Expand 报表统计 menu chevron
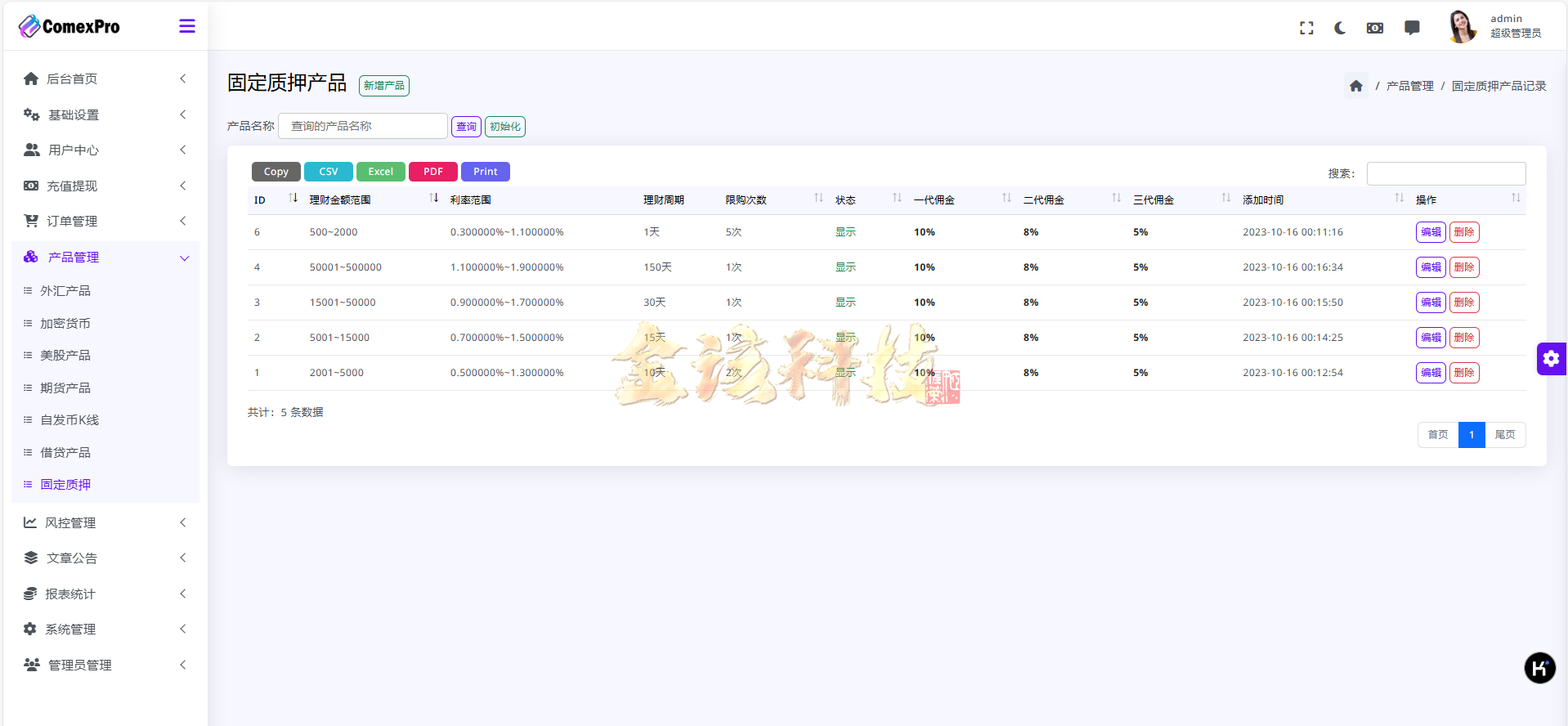The image size is (1568, 726). 183,594
